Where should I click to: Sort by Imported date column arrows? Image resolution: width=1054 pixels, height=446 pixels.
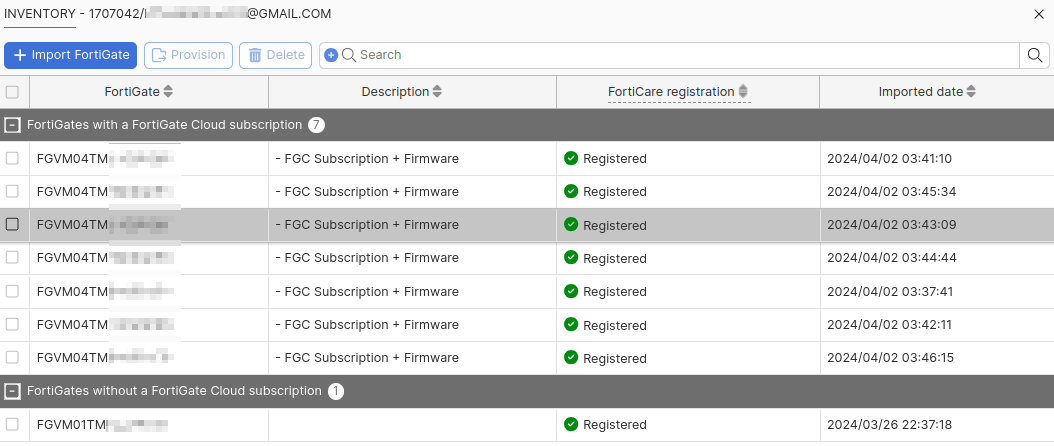(971, 92)
